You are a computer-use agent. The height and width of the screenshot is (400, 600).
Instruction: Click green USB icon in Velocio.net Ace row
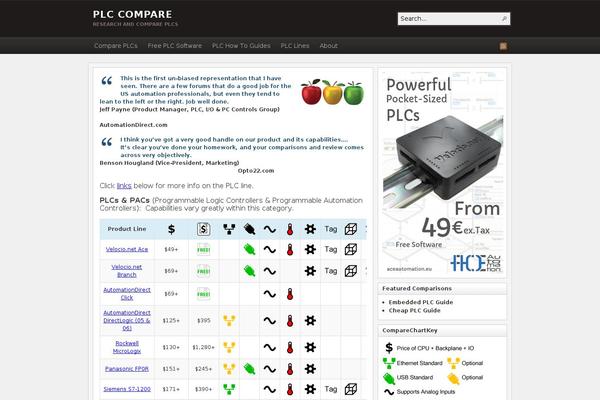[x=249, y=250]
